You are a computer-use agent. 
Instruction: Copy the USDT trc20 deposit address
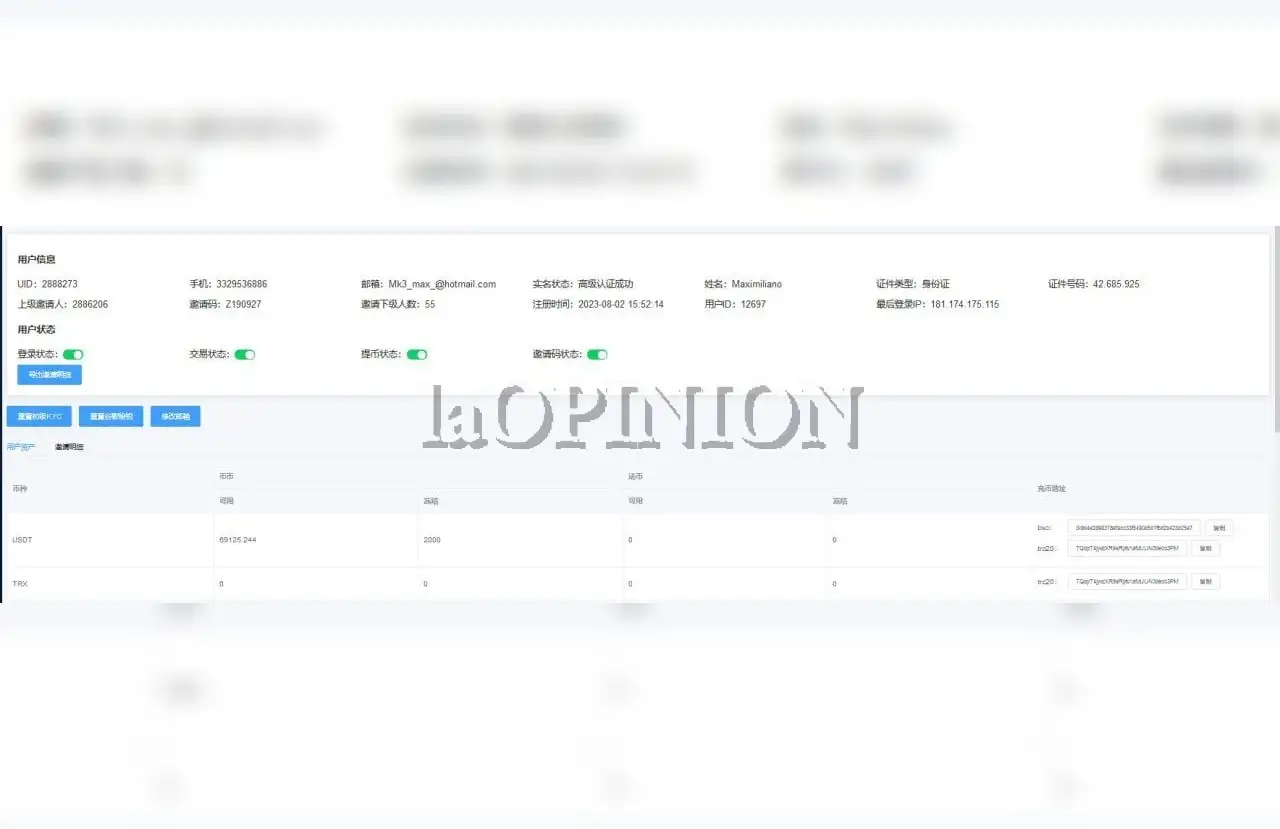click(1205, 548)
